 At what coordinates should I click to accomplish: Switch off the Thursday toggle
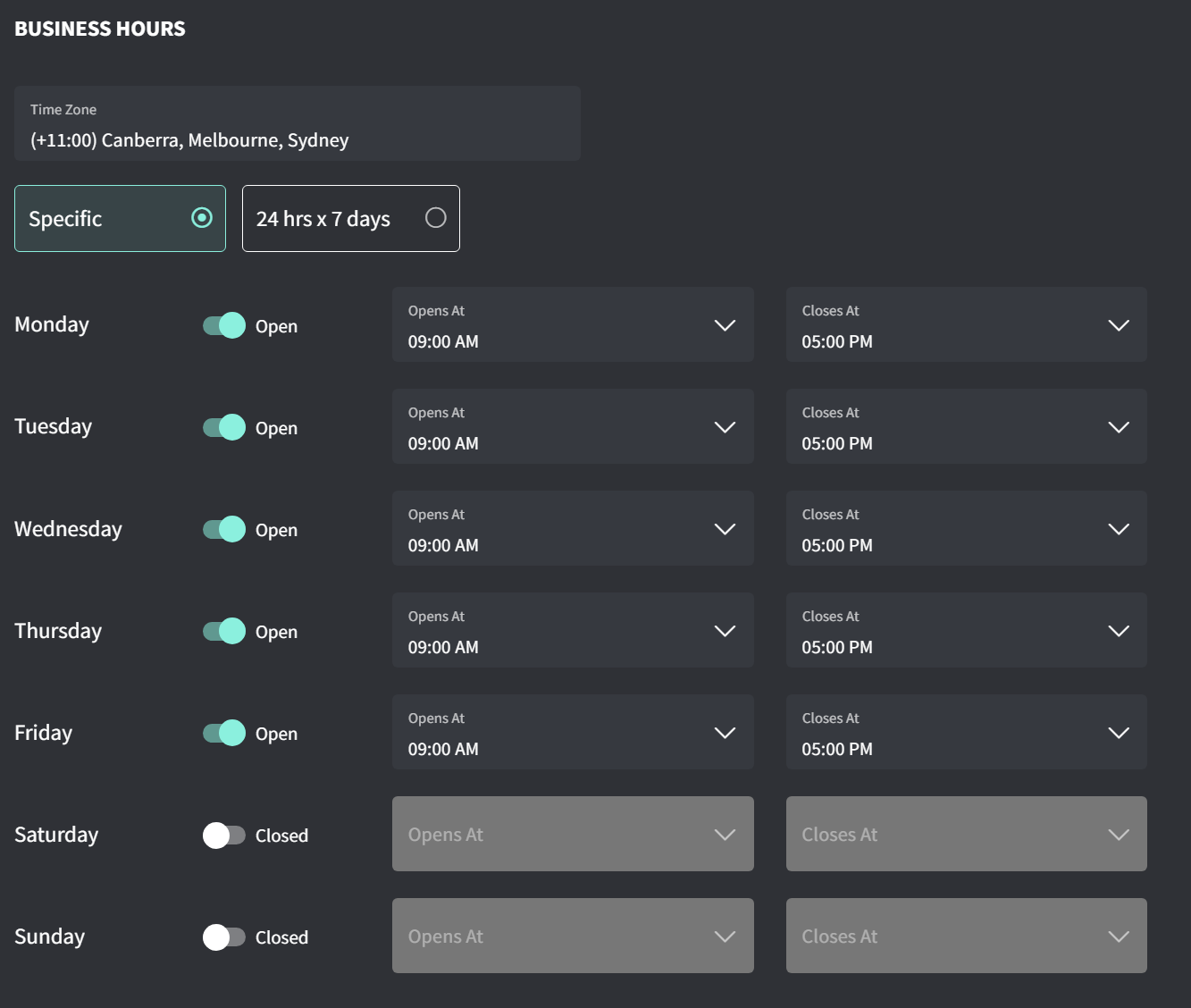point(224,631)
